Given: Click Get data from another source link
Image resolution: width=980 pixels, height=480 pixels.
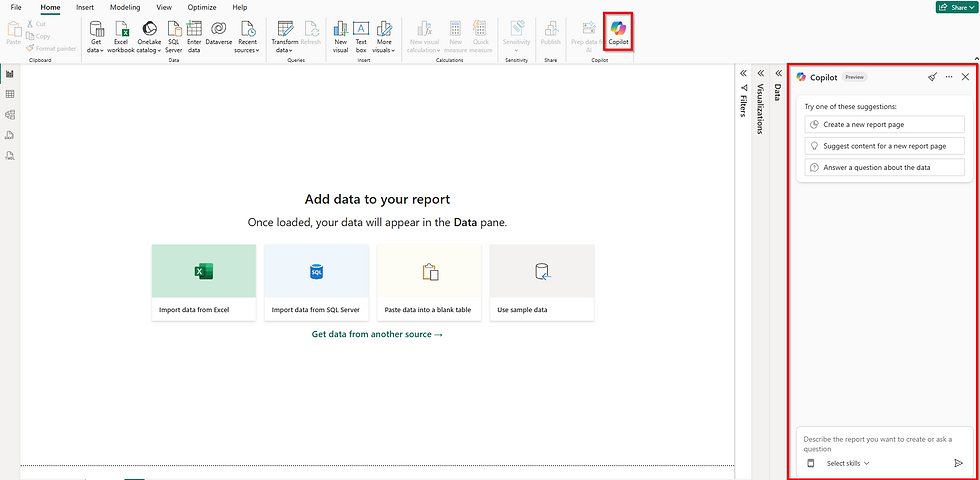Looking at the screenshot, I should tap(378, 334).
